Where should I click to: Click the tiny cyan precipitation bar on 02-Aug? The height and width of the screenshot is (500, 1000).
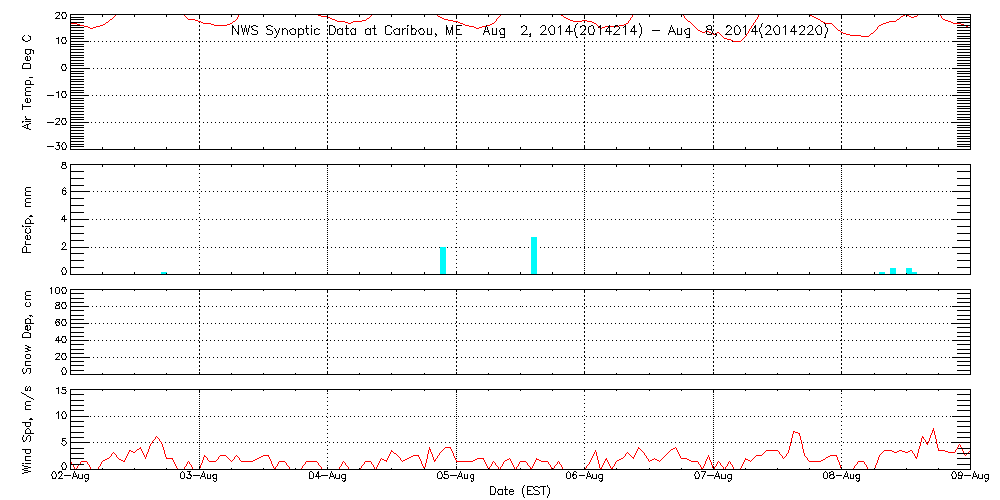(x=164, y=273)
